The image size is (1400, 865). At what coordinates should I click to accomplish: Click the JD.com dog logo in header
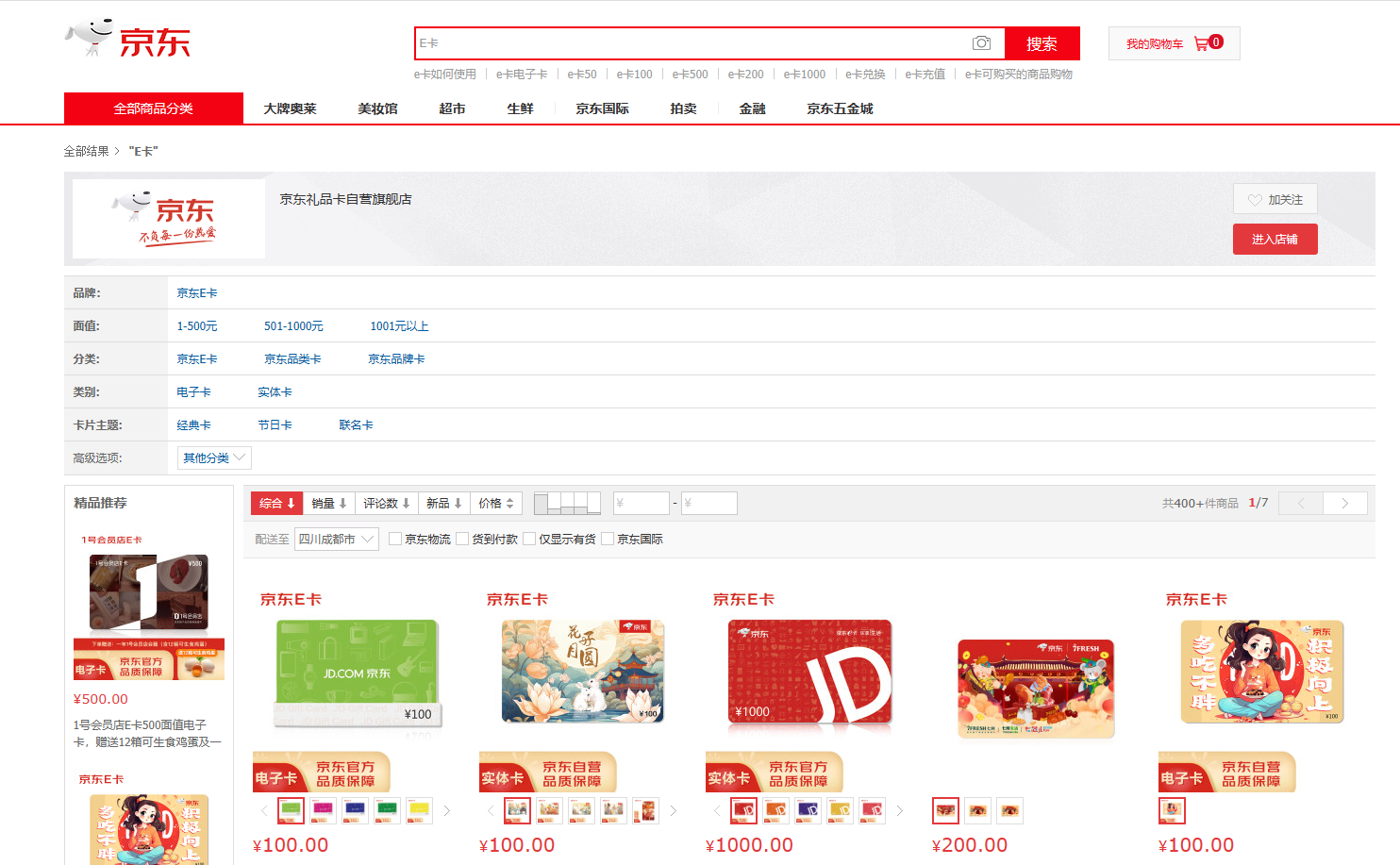point(127,40)
